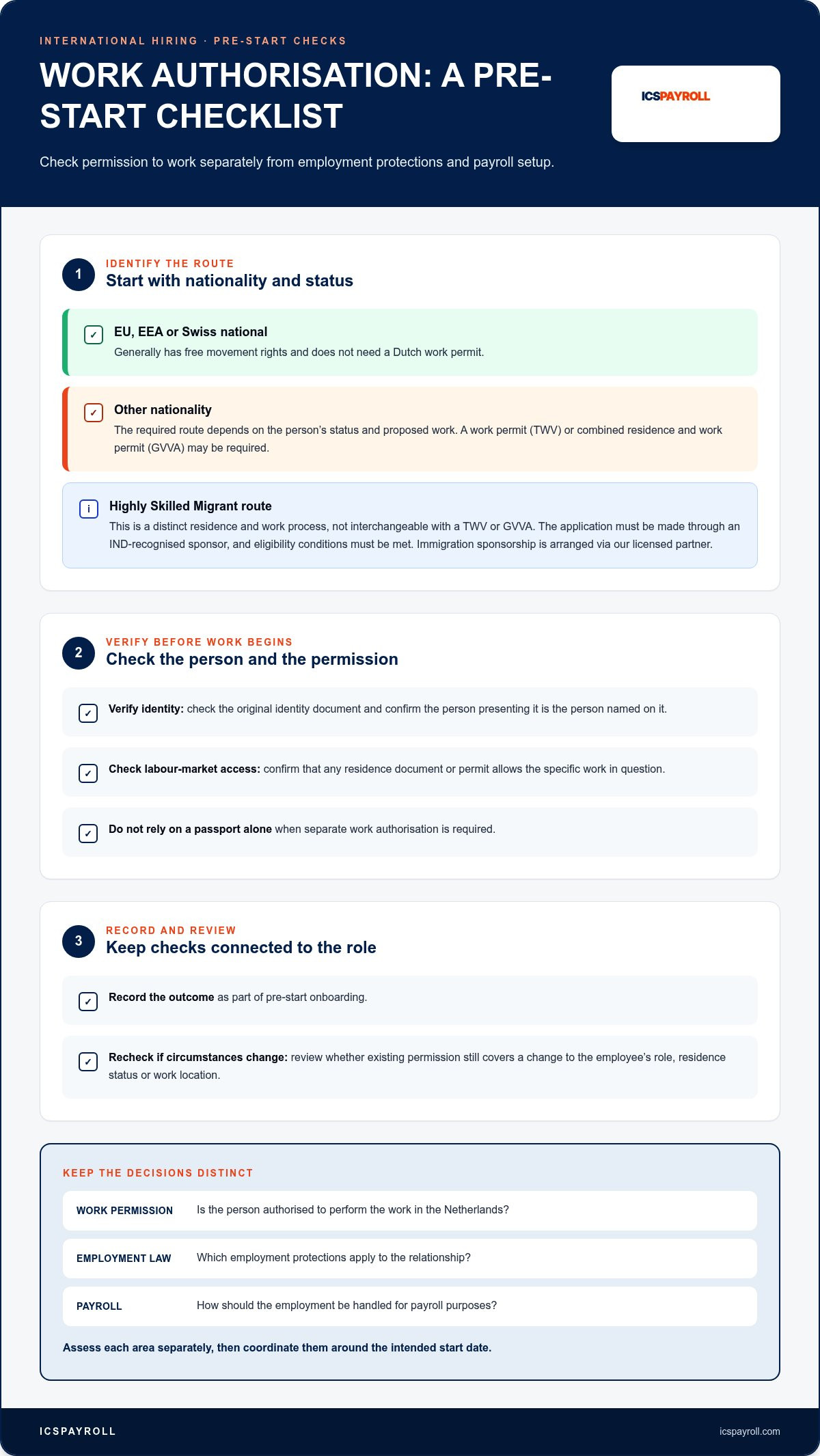
Task: Toggle the Other nationality checkbox
Action: (94, 413)
